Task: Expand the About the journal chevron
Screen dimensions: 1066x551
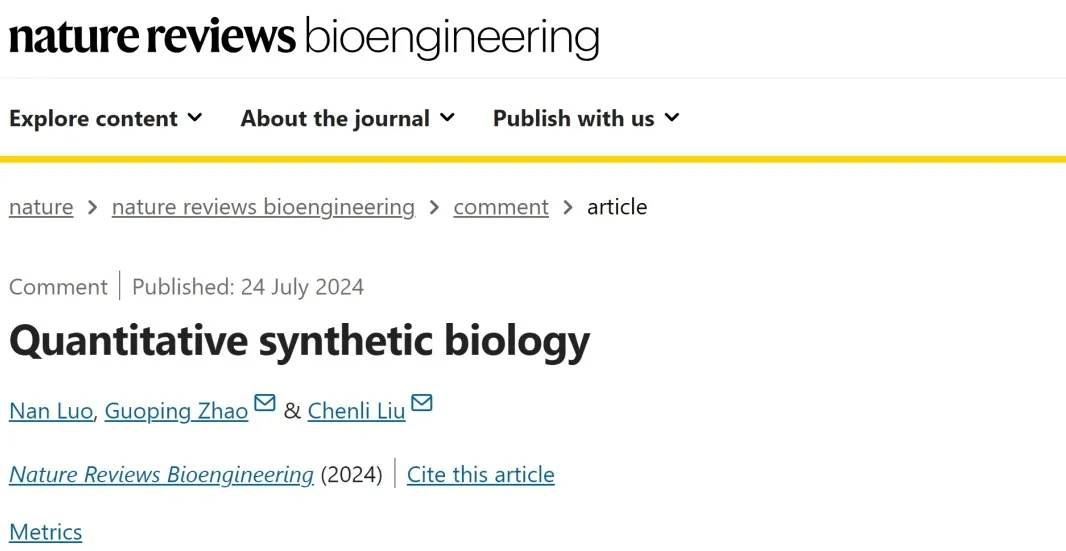Action: 447,118
